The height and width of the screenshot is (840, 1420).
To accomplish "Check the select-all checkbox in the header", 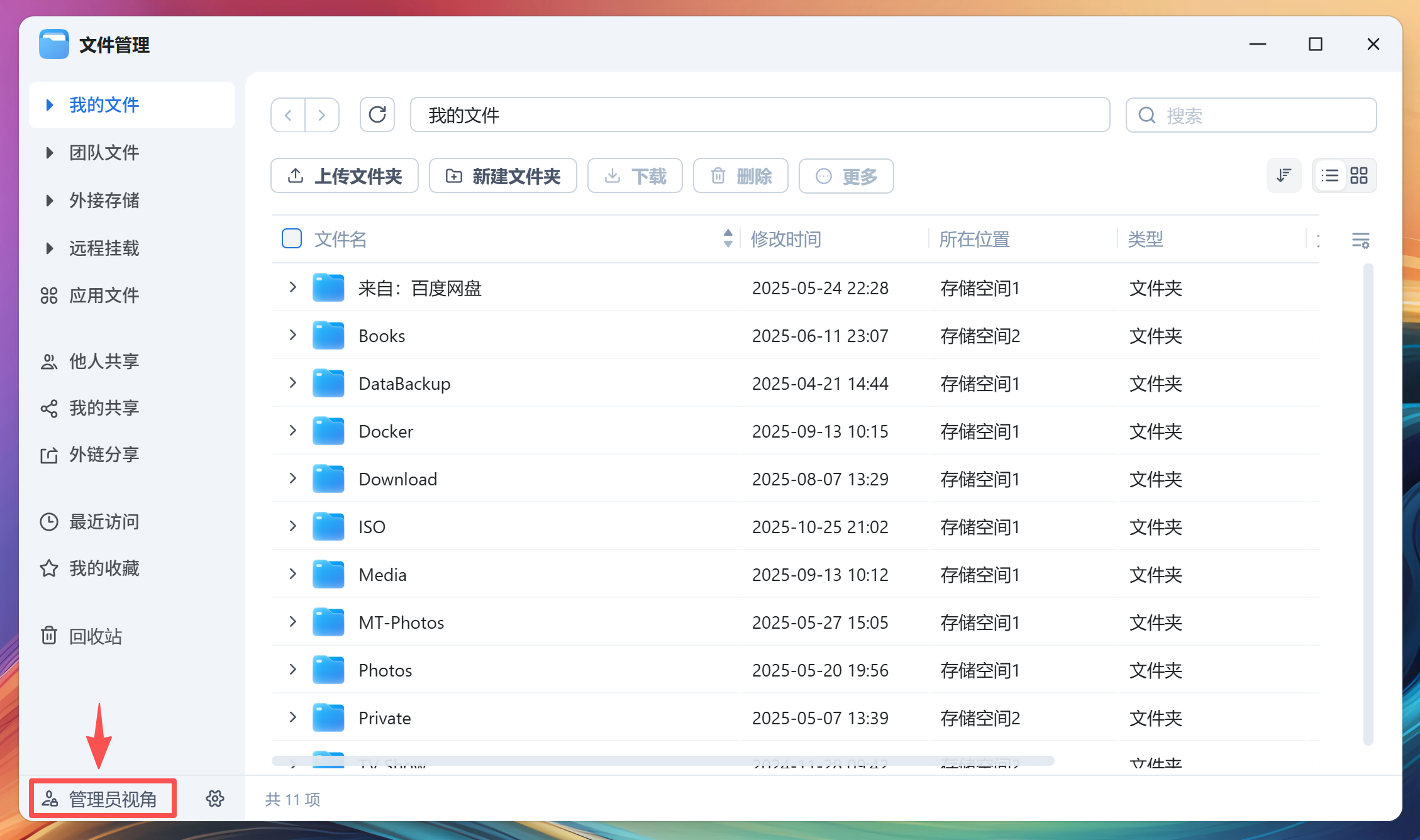I will pyautogui.click(x=291, y=239).
